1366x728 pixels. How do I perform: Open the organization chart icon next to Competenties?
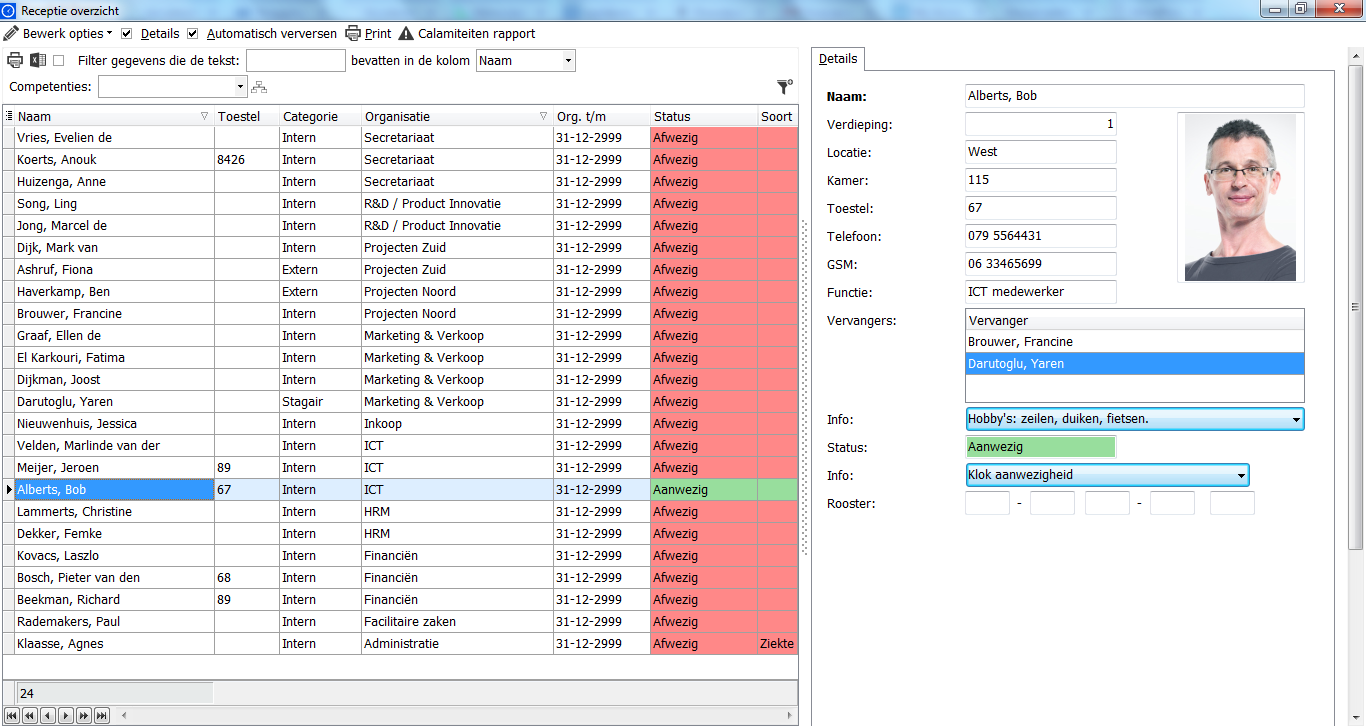pos(258,87)
